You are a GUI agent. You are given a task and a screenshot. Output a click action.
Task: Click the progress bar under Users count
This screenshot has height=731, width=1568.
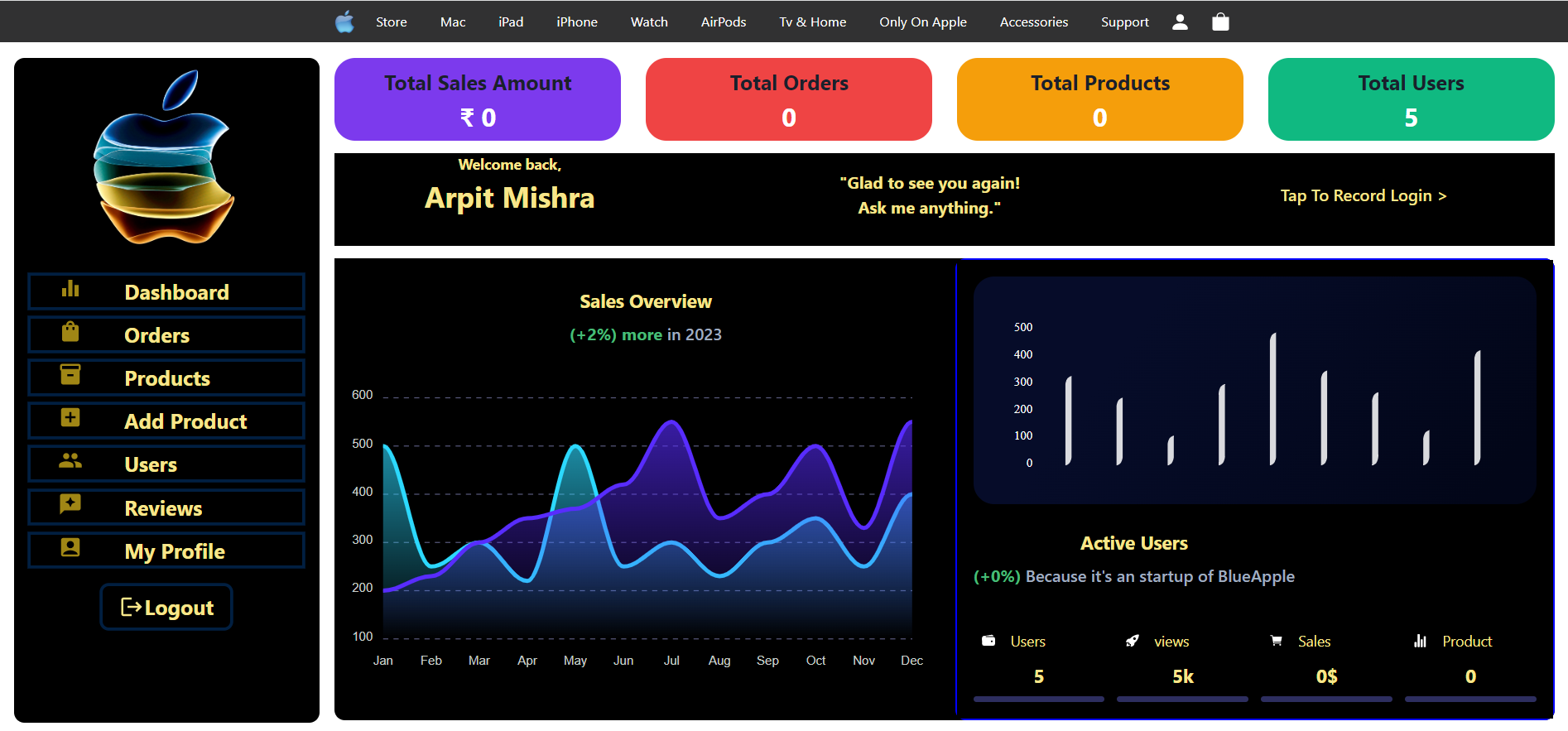(x=1038, y=700)
